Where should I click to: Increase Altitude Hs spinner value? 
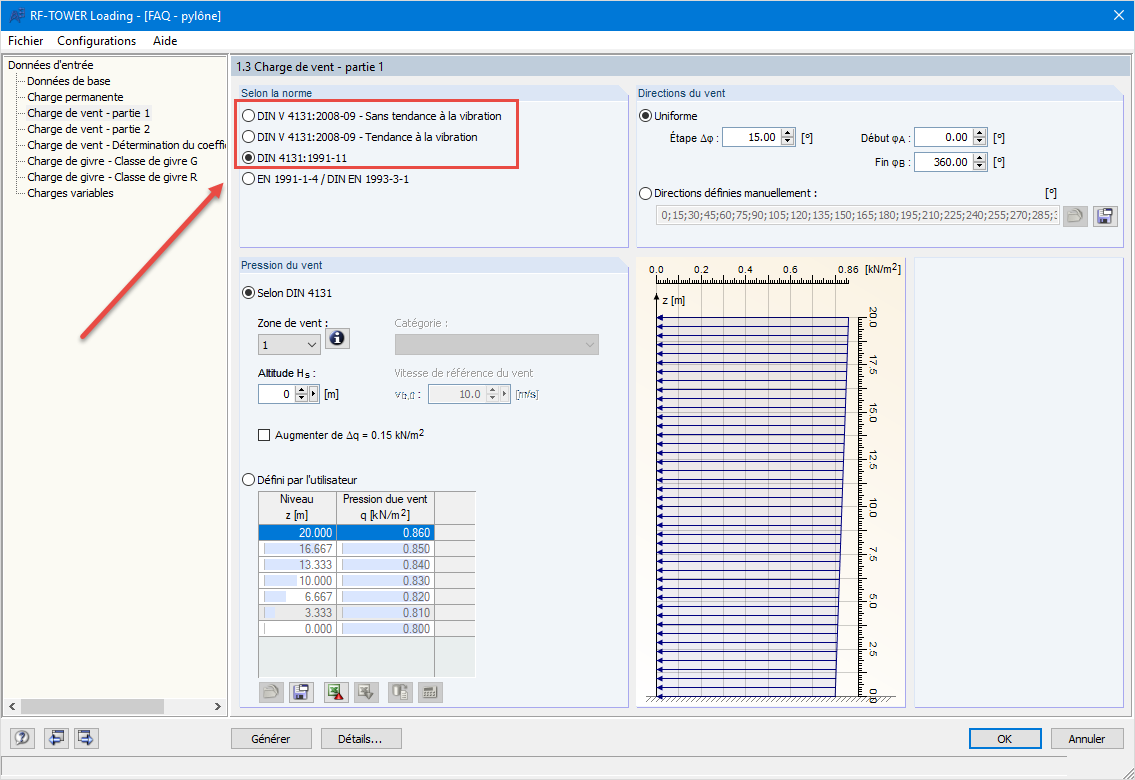click(x=301, y=390)
